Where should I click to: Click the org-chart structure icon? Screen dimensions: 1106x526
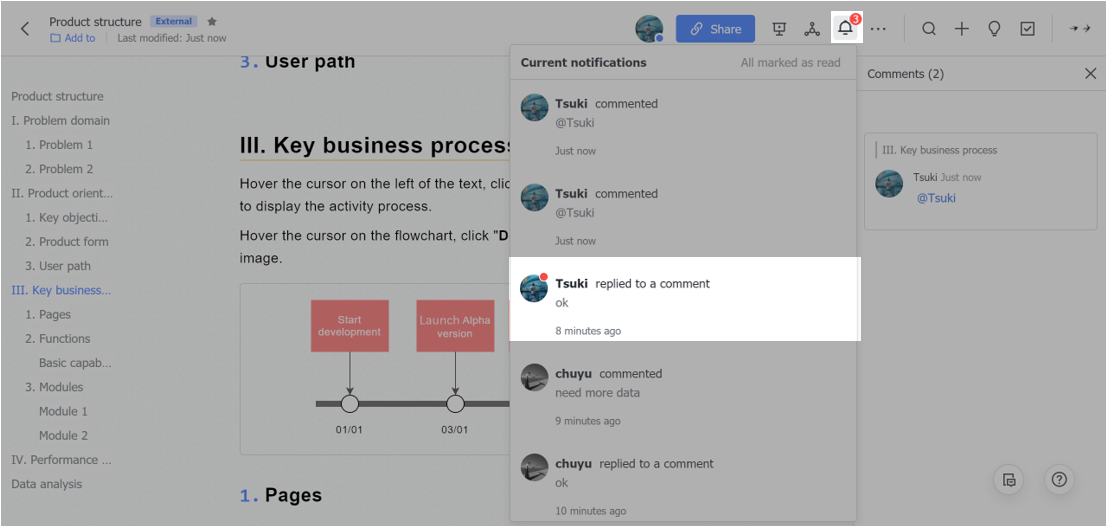point(812,29)
